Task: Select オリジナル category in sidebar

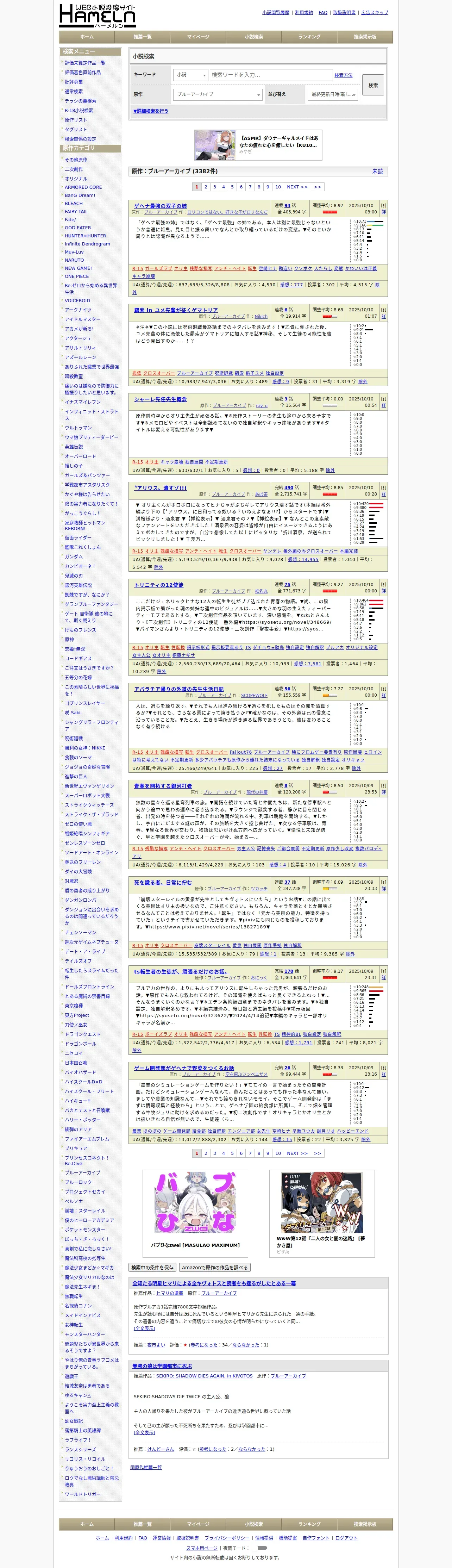Action: tap(76, 179)
